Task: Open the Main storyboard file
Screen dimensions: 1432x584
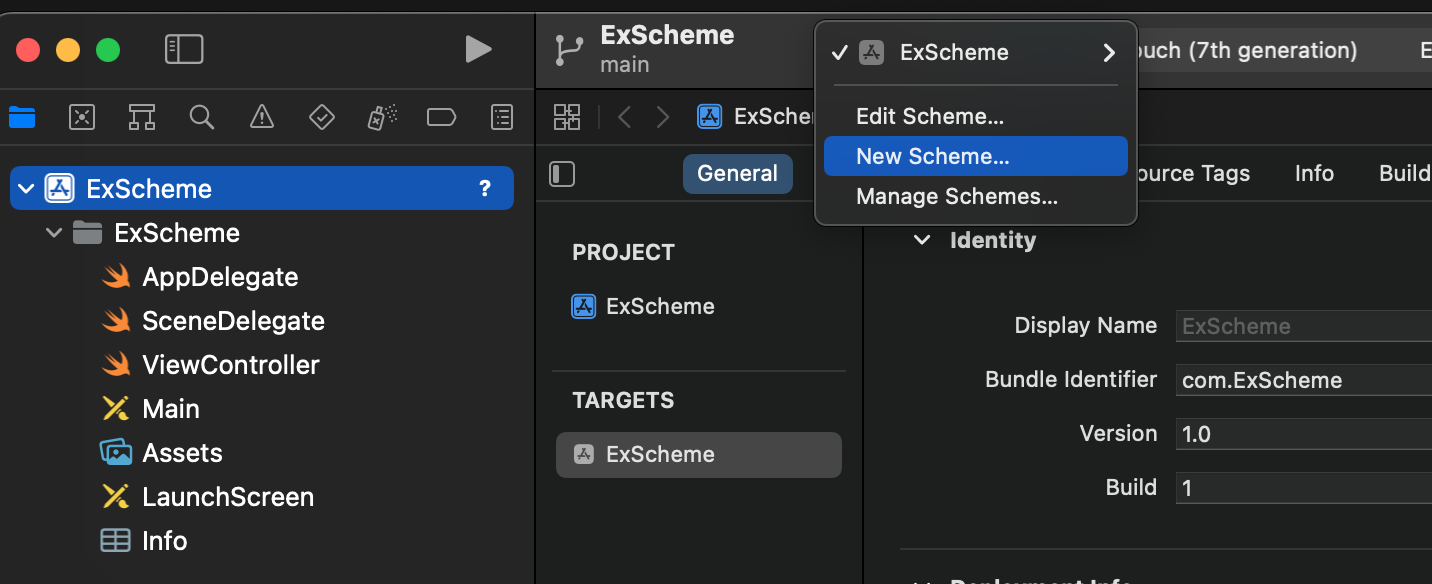Action: point(171,409)
